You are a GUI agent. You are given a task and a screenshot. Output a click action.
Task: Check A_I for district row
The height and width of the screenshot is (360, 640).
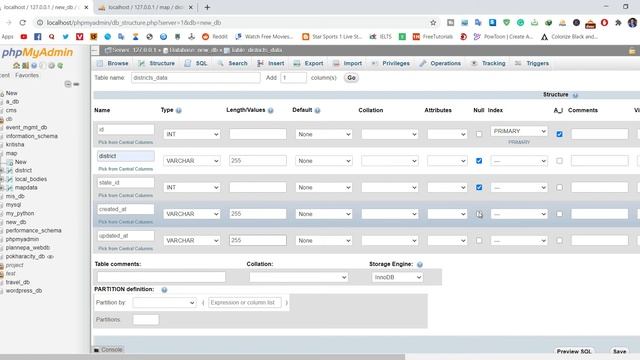click(559, 161)
